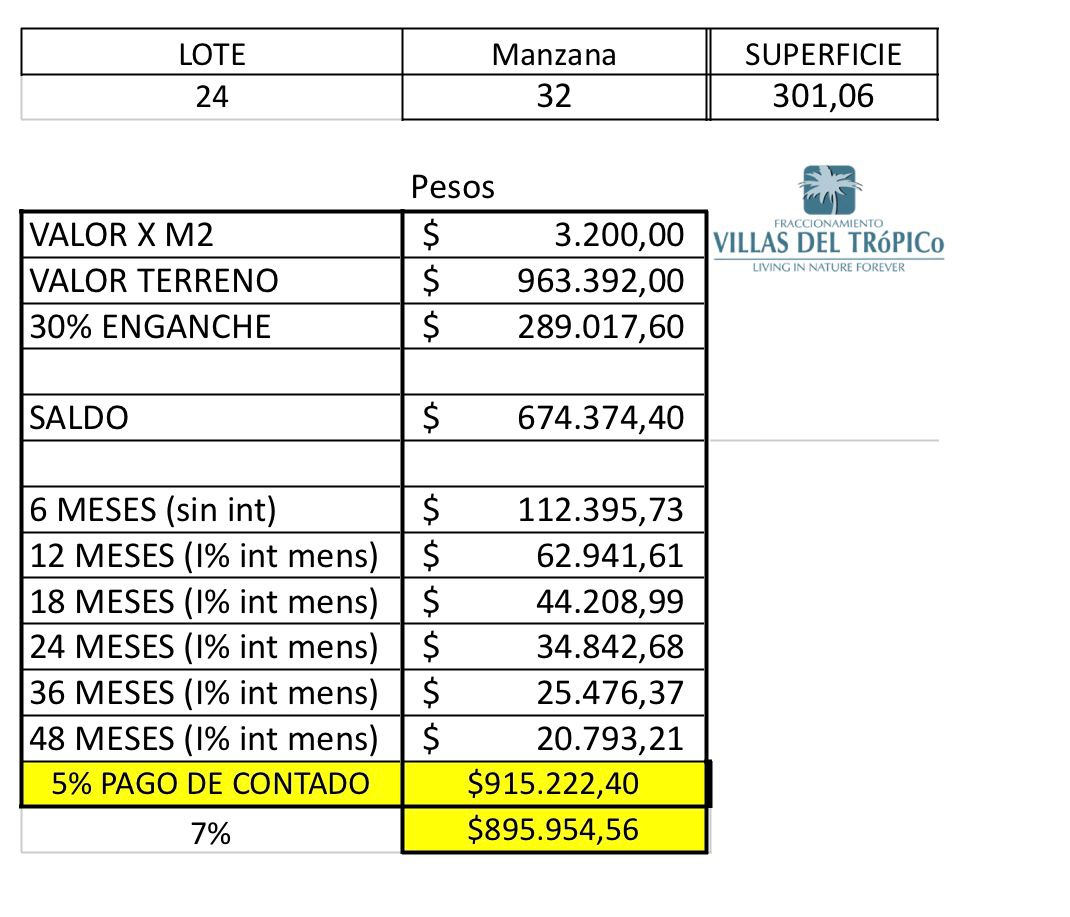This screenshot has width=1070, height=917.
Task: Select the 24 MESES payment value 34.842,68
Action: point(610,647)
